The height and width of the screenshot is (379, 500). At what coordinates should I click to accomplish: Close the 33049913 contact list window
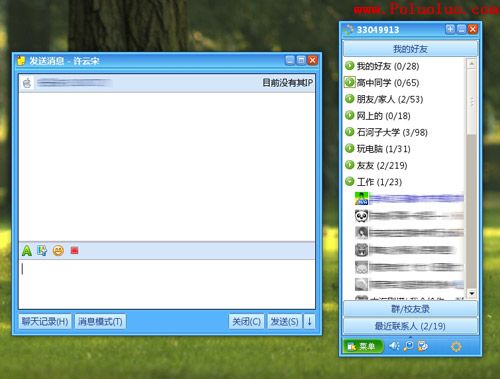pos(473,29)
